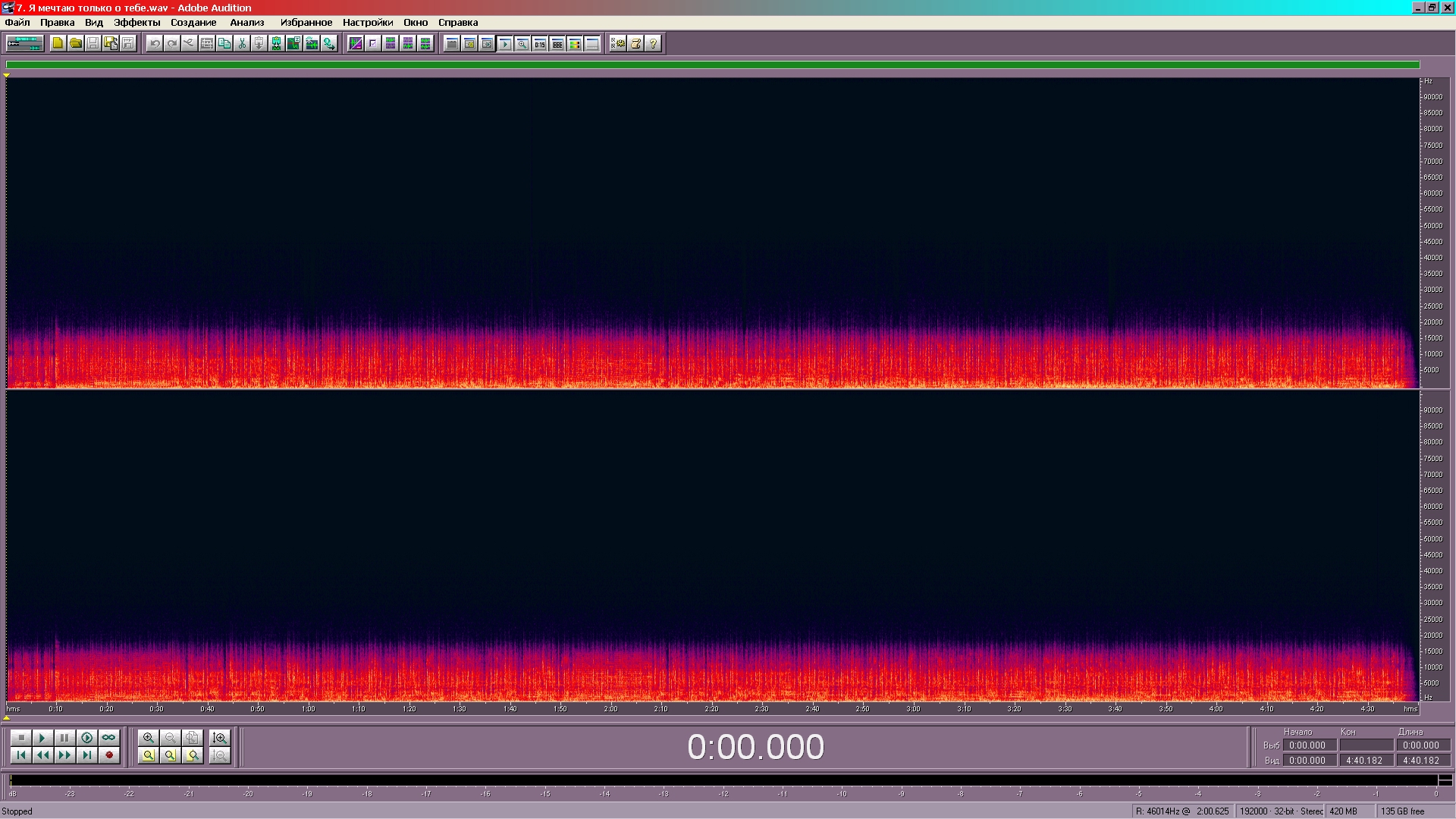Expand the Избранное menu
The height and width of the screenshot is (819, 1456).
point(306,23)
